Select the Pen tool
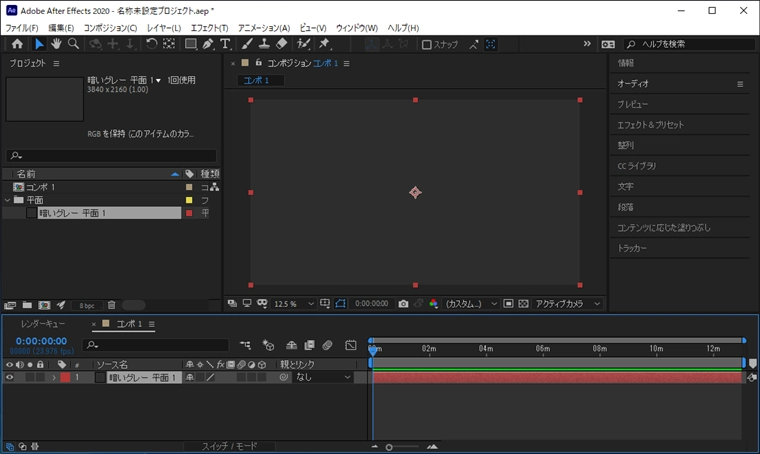 [207, 44]
